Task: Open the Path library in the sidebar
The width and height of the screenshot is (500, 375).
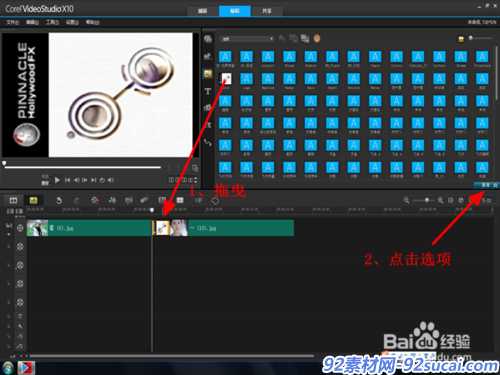Action: tap(208, 142)
